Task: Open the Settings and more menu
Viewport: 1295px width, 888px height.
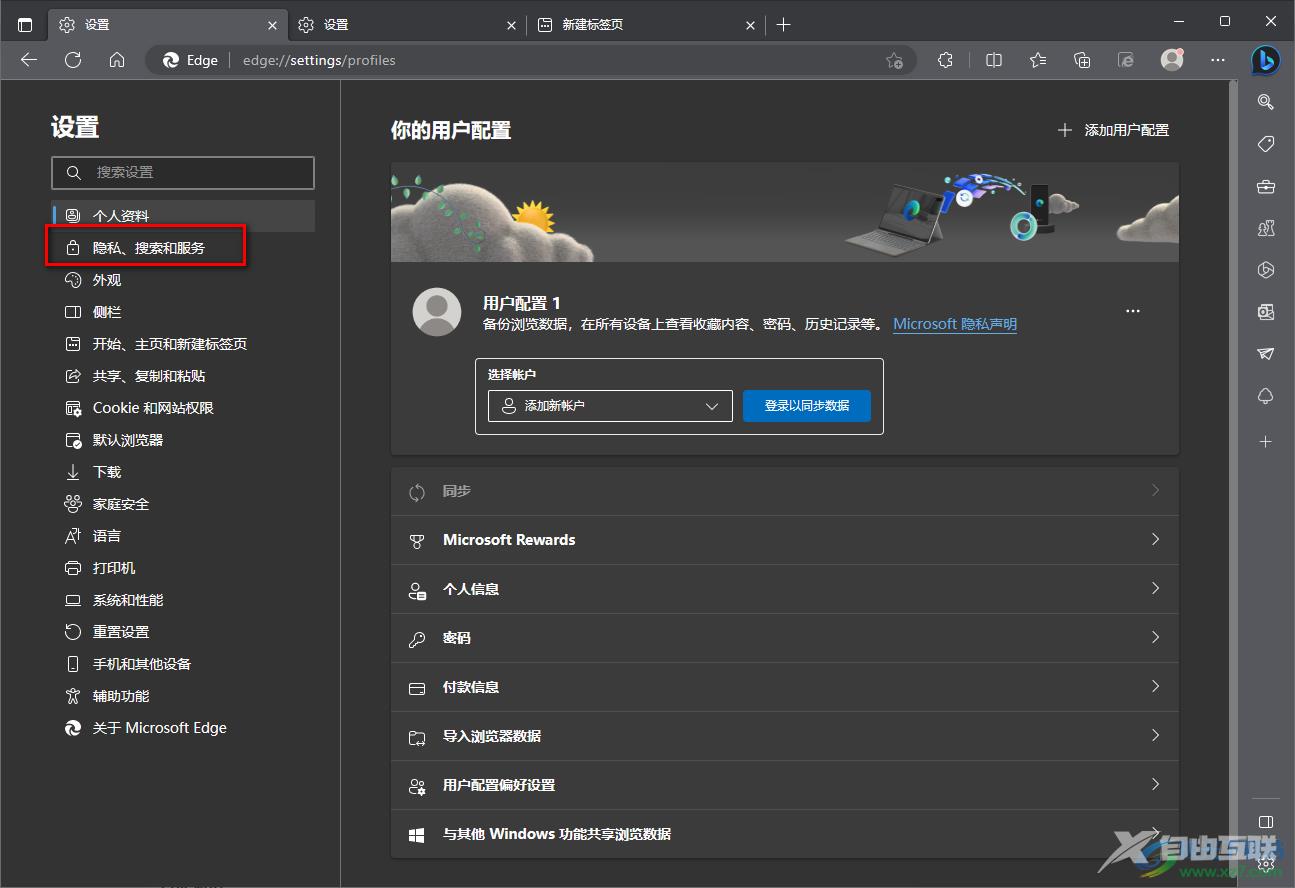Action: click(x=1217, y=60)
